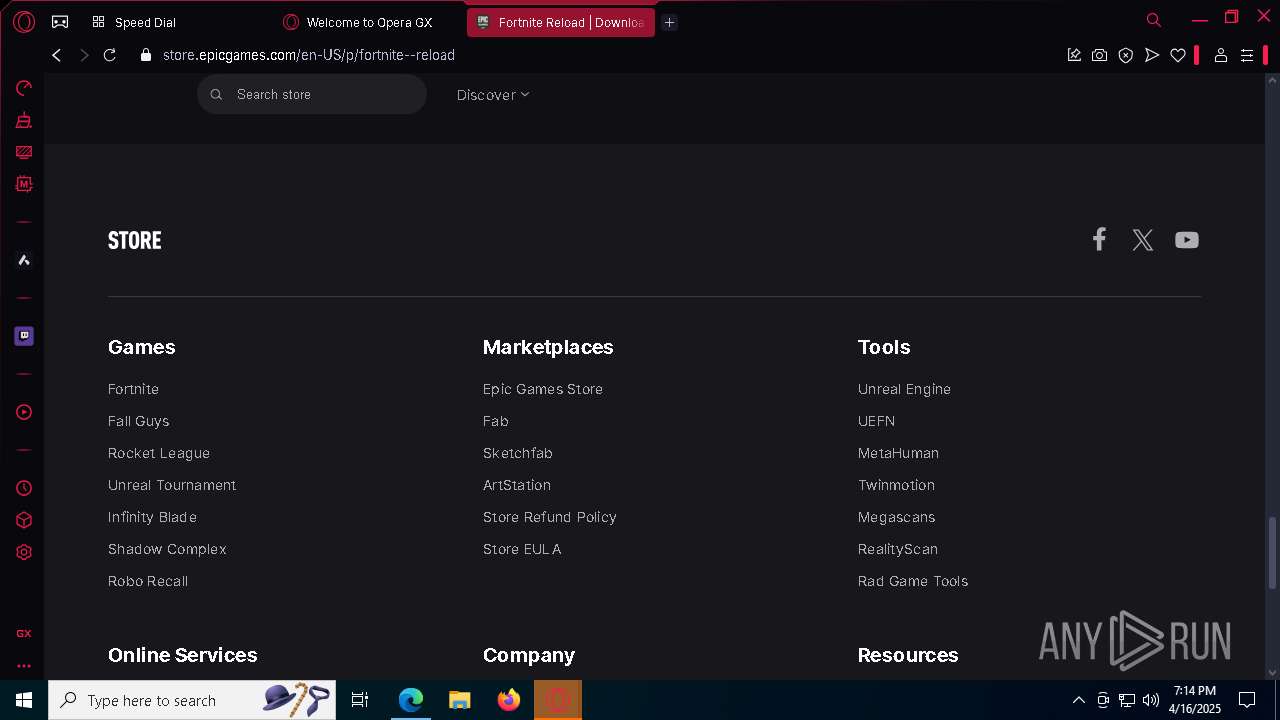Open the MetaHuman link

pyautogui.click(x=898, y=453)
